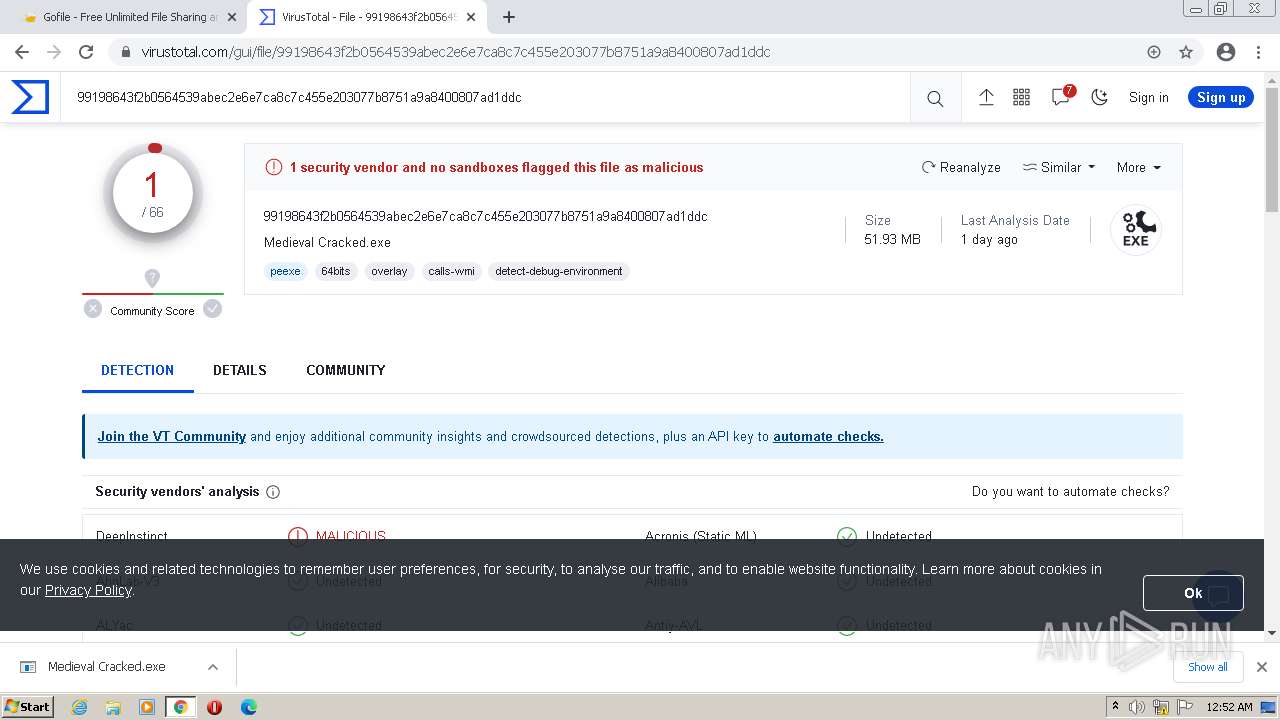1280x720 pixels.
Task: Click the Do you want to automate checks text
Action: point(1070,492)
